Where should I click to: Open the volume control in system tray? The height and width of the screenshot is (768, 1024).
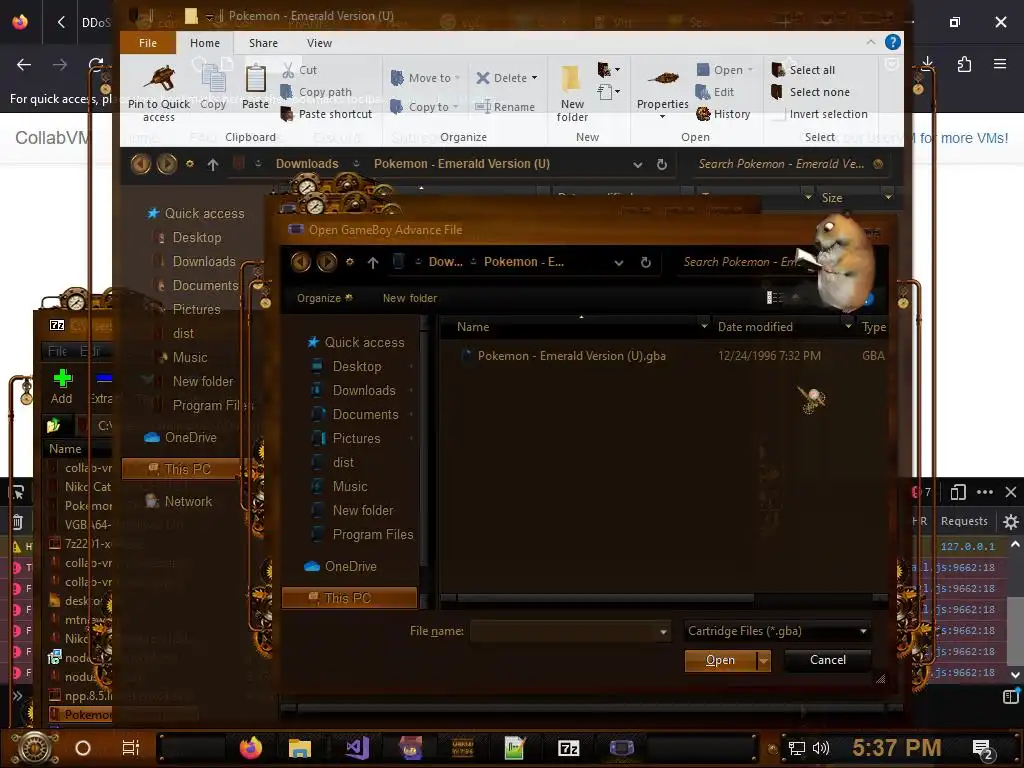[x=820, y=748]
